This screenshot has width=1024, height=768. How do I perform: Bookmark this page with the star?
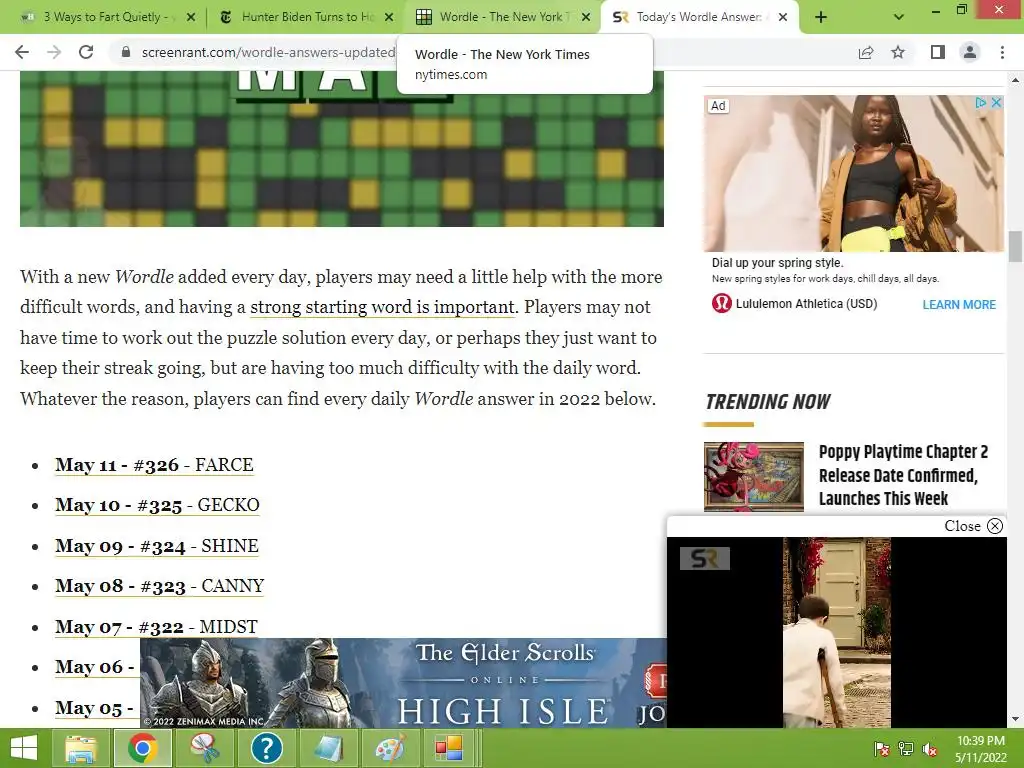[899, 52]
